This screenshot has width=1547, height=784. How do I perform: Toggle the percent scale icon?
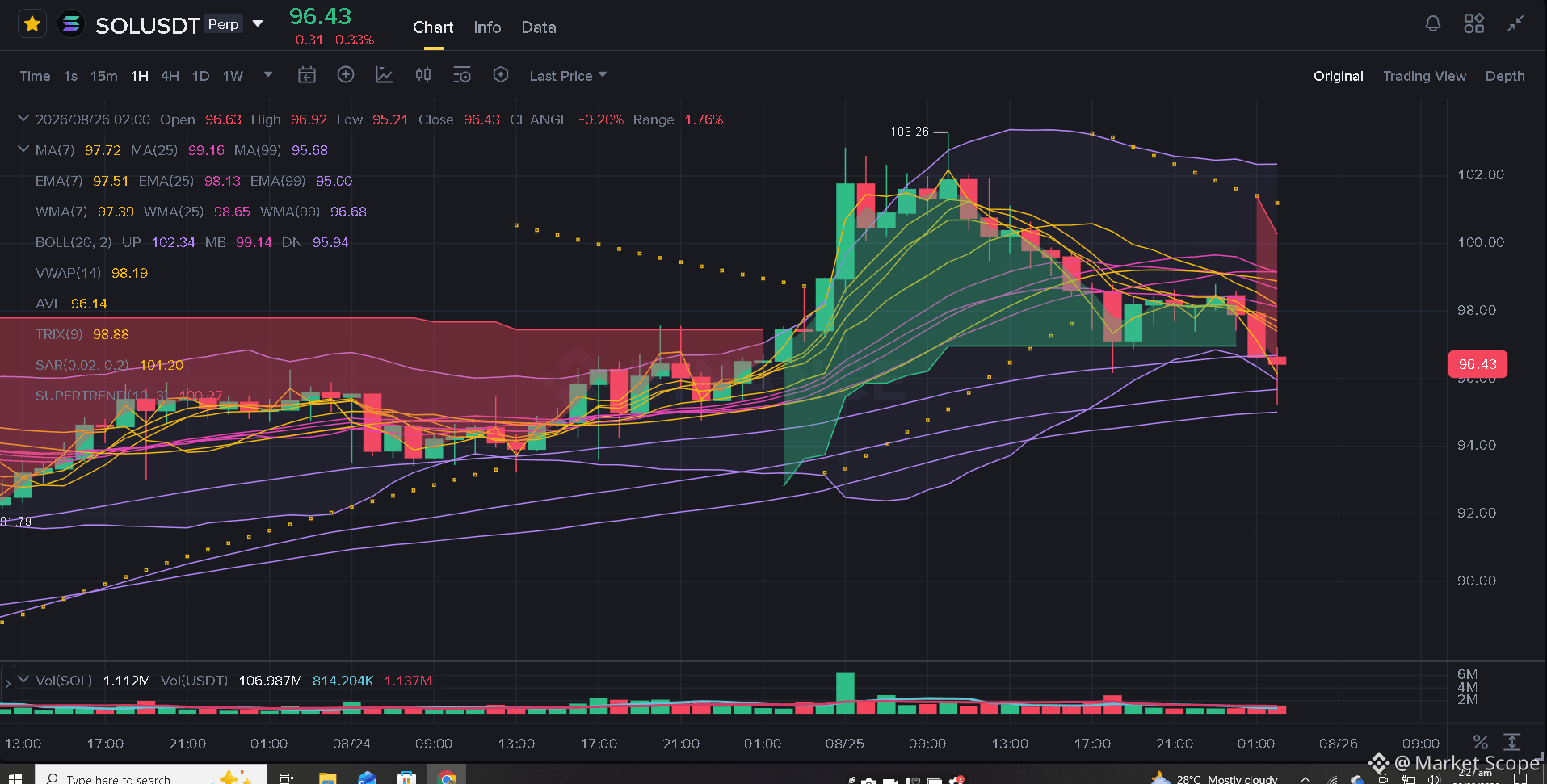[x=1480, y=742]
